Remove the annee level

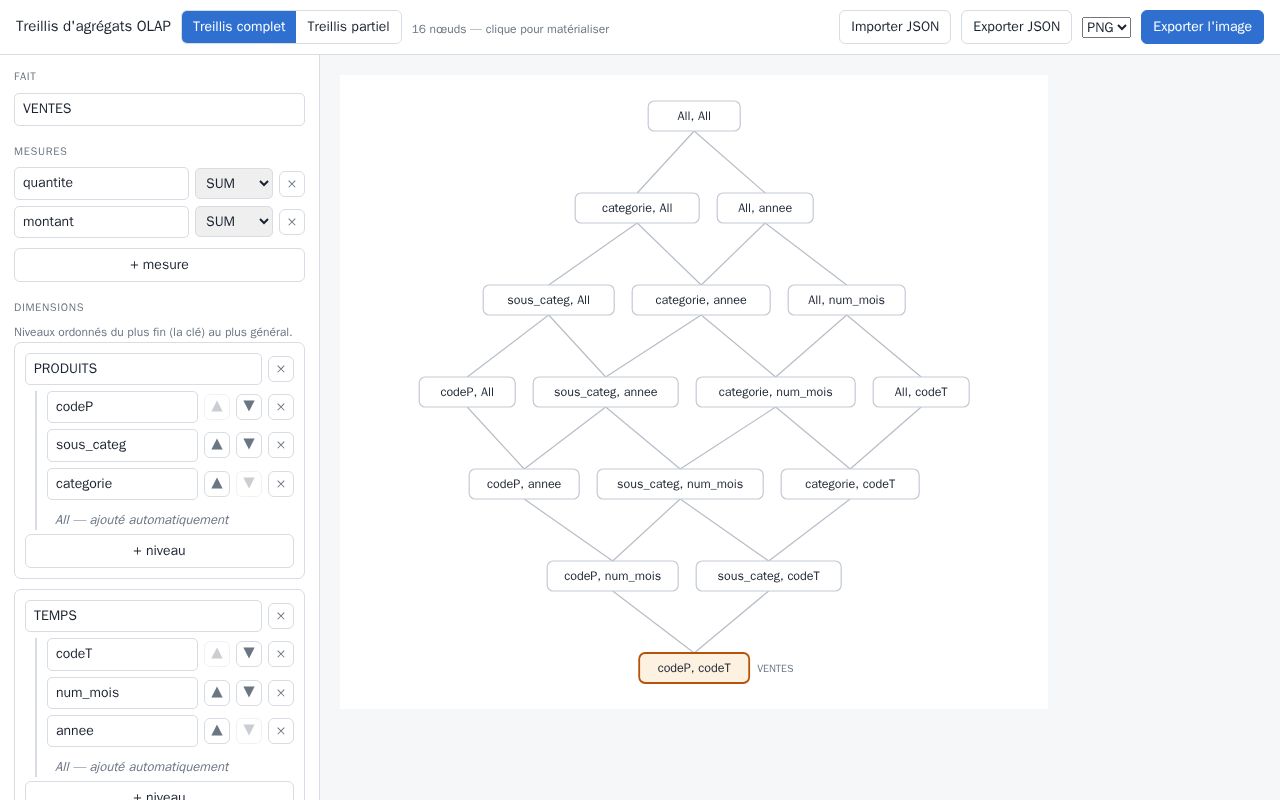281,731
